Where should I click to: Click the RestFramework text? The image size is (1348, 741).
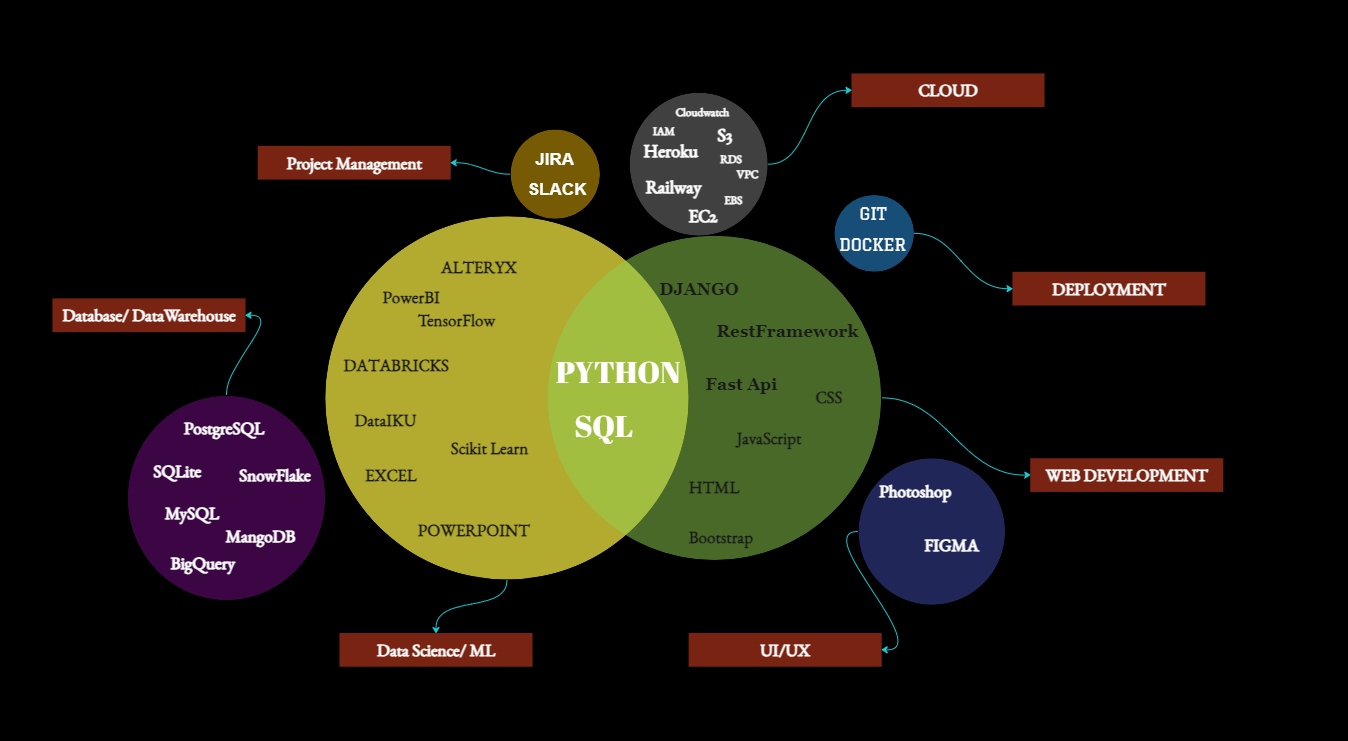pyautogui.click(x=787, y=331)
